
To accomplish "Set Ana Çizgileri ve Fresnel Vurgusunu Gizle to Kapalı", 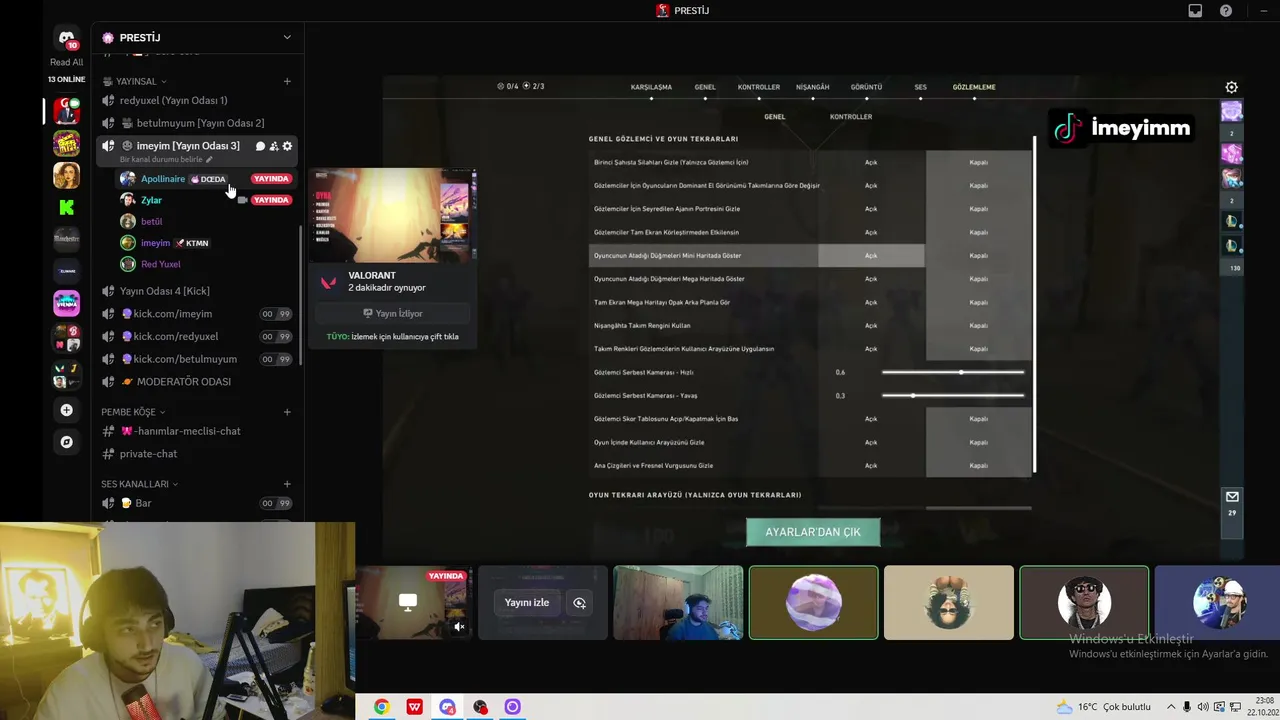I will click(978, 466).
